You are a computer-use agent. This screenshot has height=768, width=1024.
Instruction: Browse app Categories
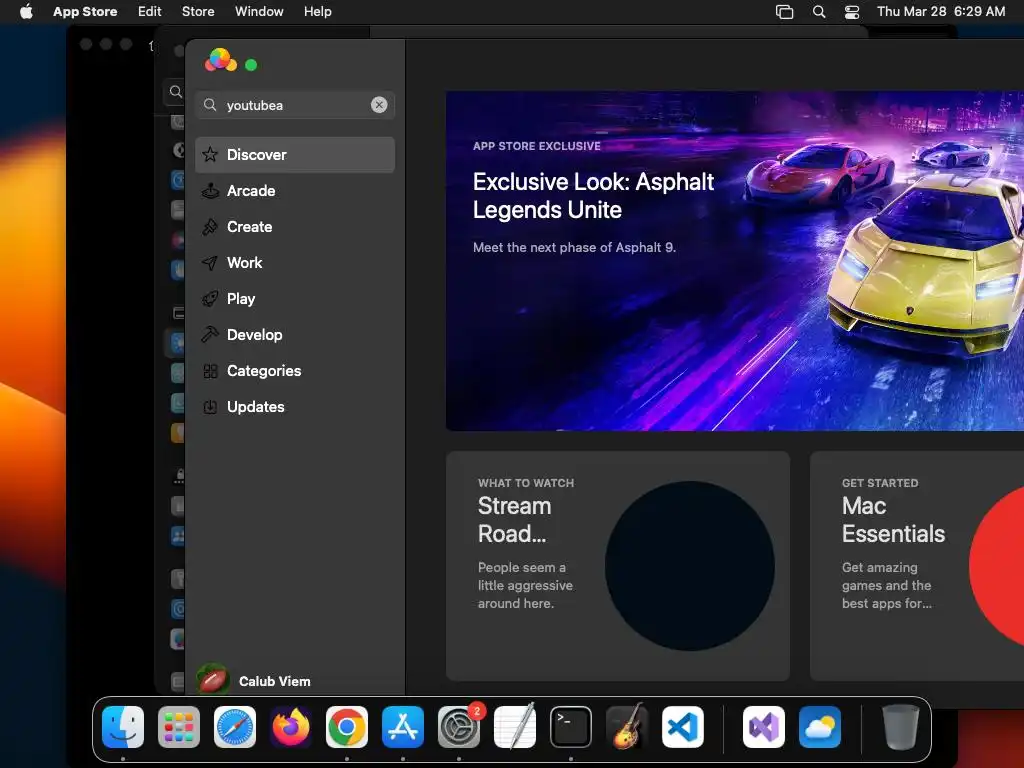(x=295, y=370)
